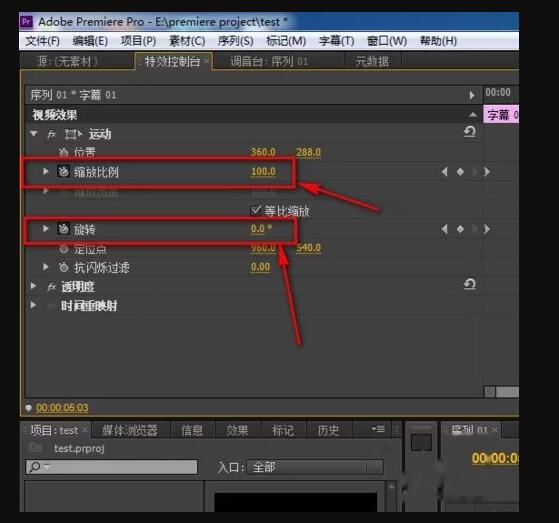
Task: Open the project panel flyout menu
Action: pyautogui.click(x=378, y=429)
